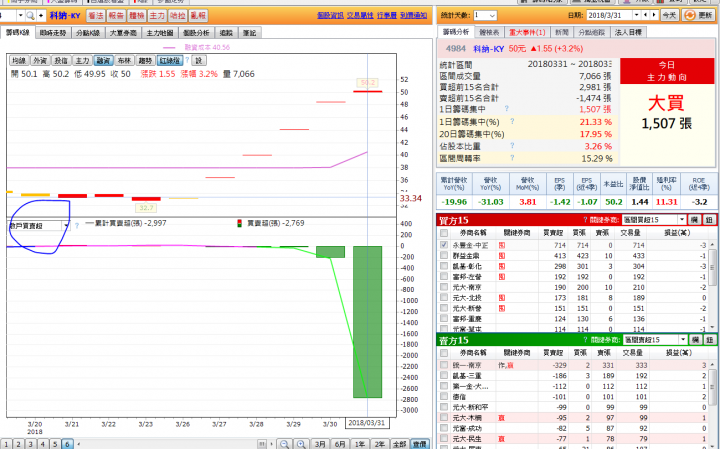Click help question mark next to 1日籌碼集中

(x=507, y=109)
